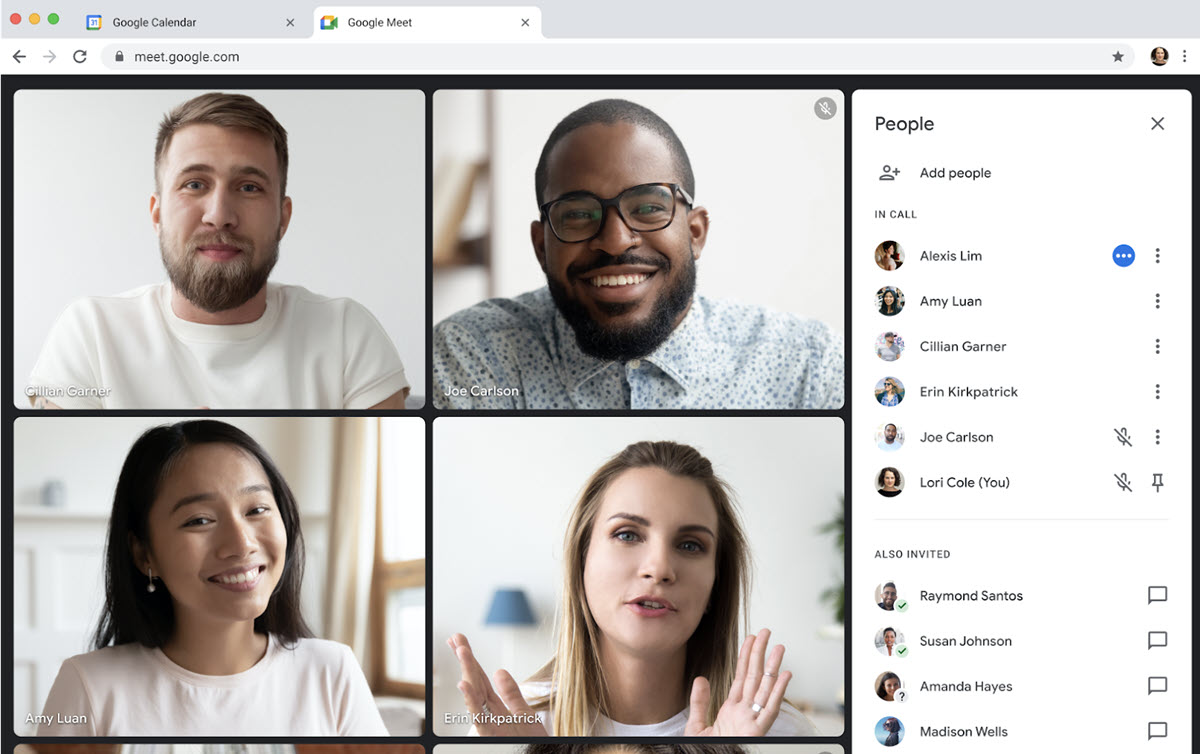Viewport: 1200px width, 754px height.
Task: Message Susan Johnson via chat icon
Action: (x=1157, y=641)
